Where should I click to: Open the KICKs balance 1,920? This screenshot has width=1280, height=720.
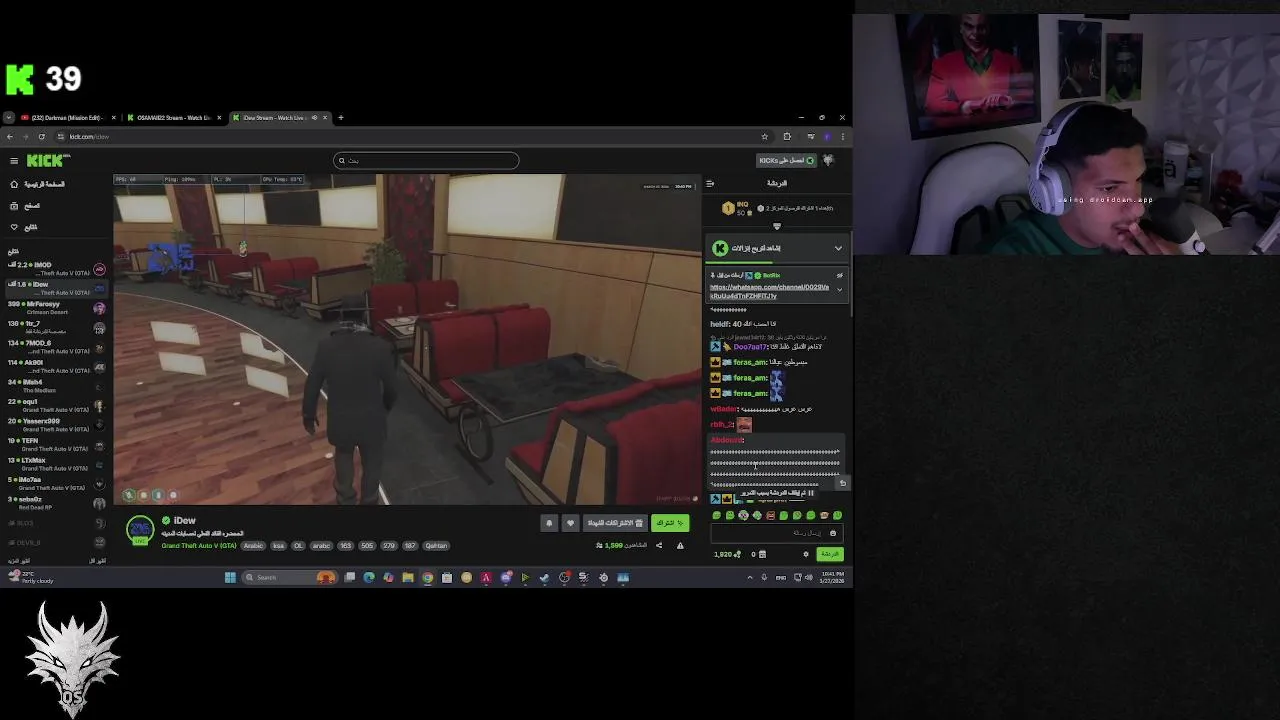click(x=727, y=554)
